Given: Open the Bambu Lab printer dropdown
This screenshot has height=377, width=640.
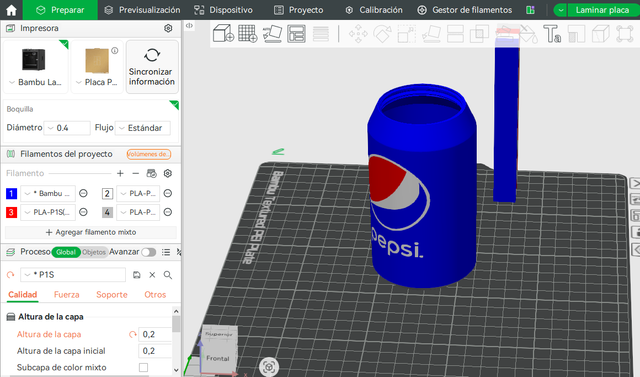Looking at the screenshot, I should (x=35, y=82).
